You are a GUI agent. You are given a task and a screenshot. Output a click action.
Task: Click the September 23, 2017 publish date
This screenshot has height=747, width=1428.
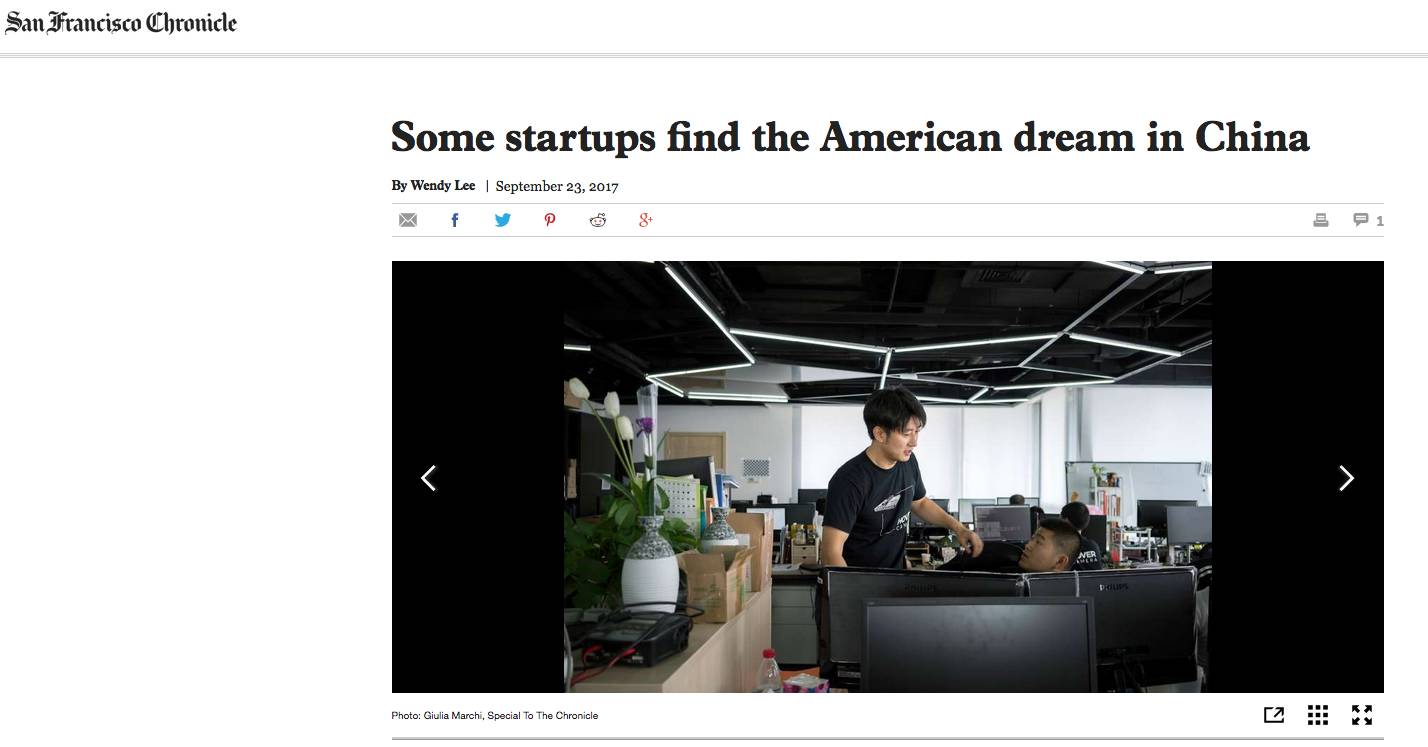[557, 186]
